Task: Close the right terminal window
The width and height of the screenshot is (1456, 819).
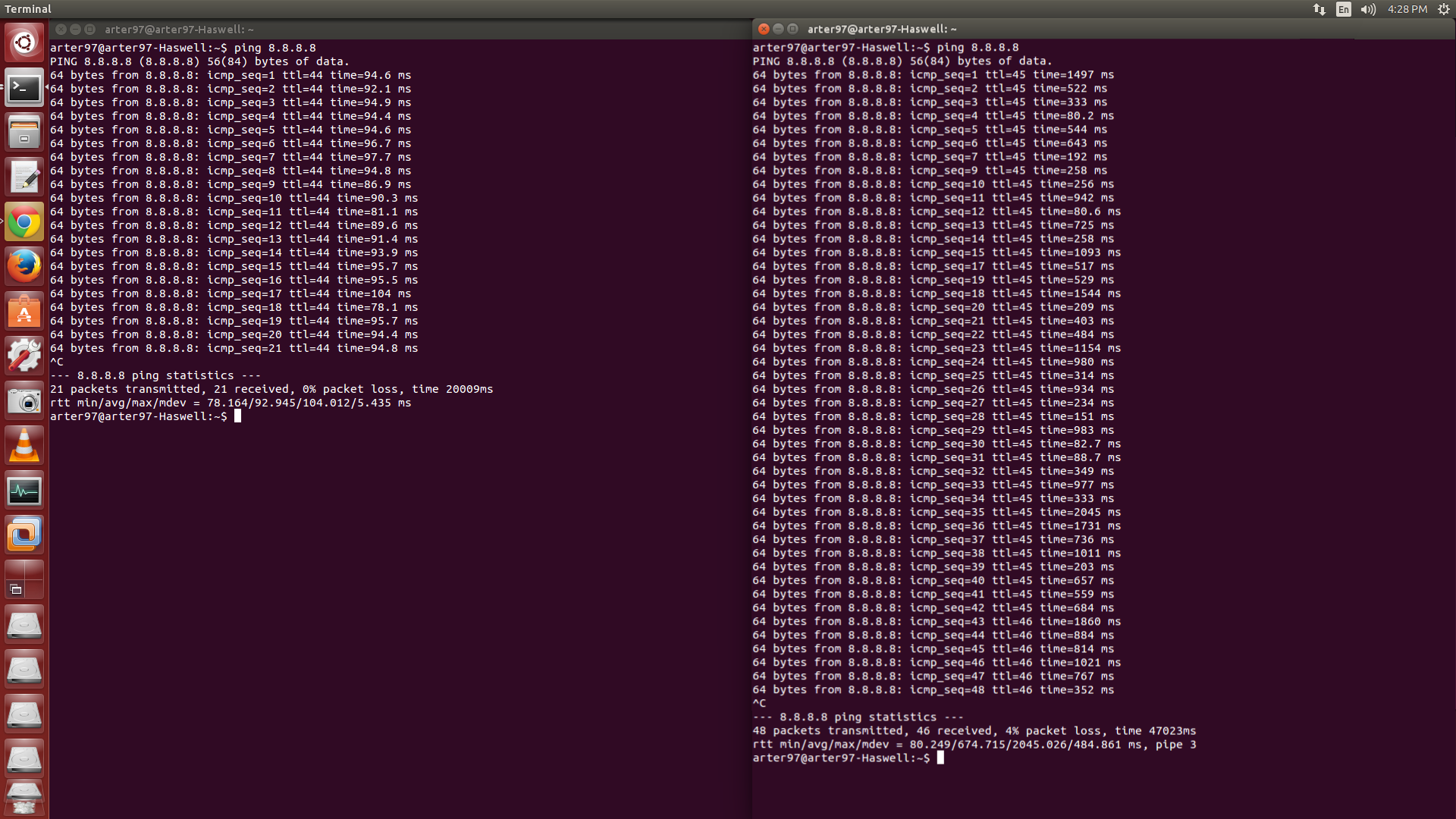Action: pyautogui.click(x=764, y=29)
